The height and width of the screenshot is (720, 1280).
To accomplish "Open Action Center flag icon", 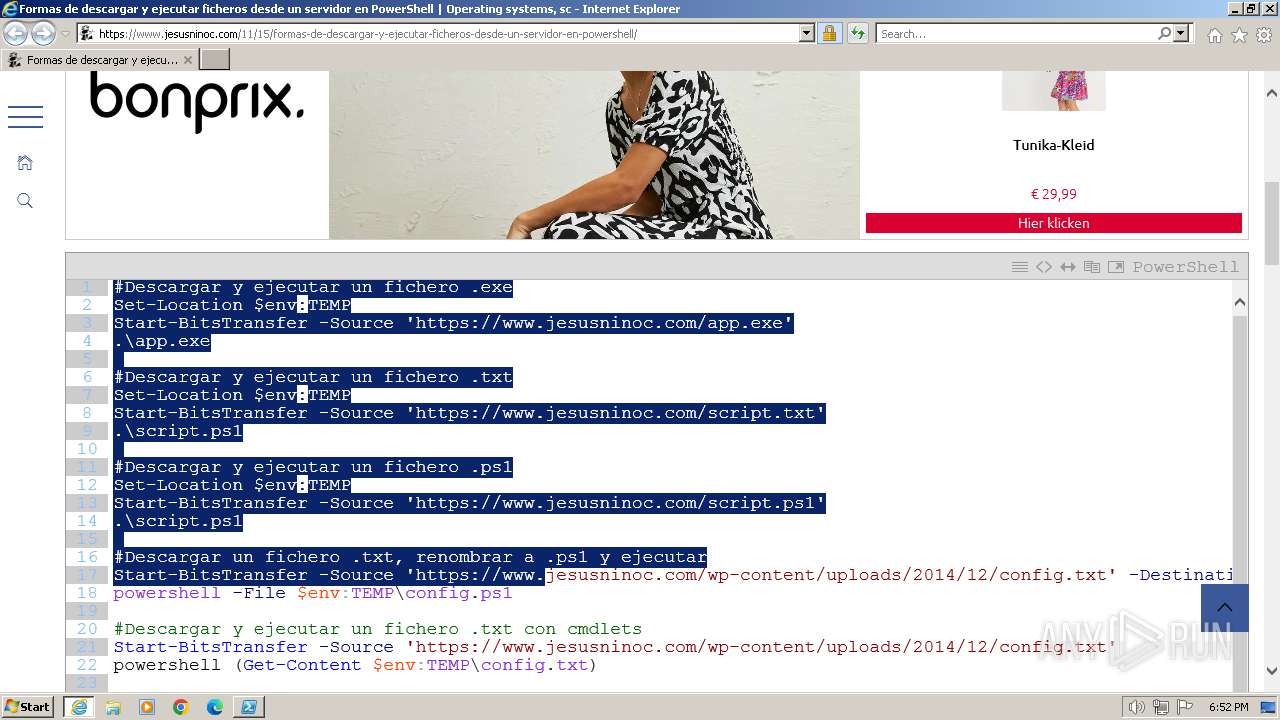I will pos(1185,707).
